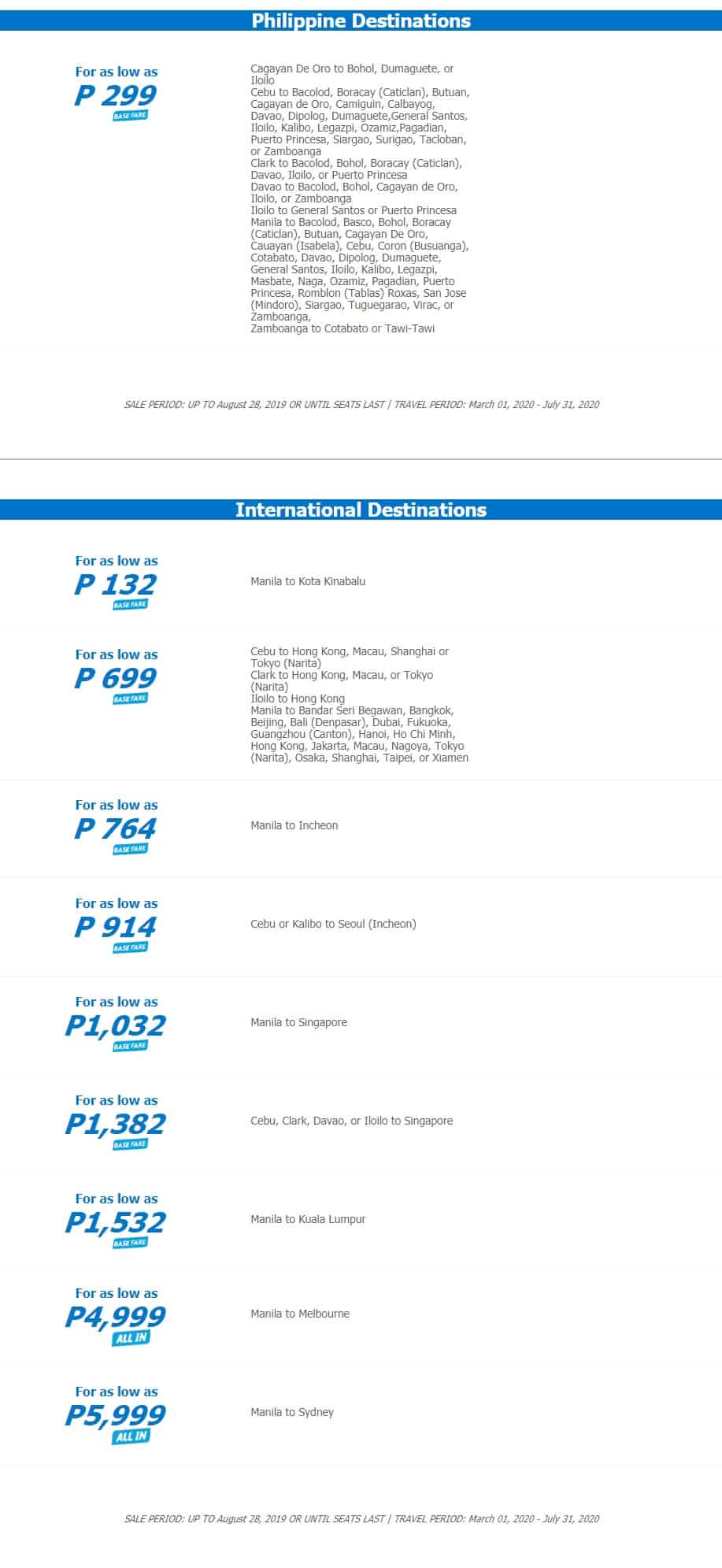Viewport: 722px width, 1568px height.
Task: Click the Manila to Kota Kinabalu route
Action: click(308, 581)
